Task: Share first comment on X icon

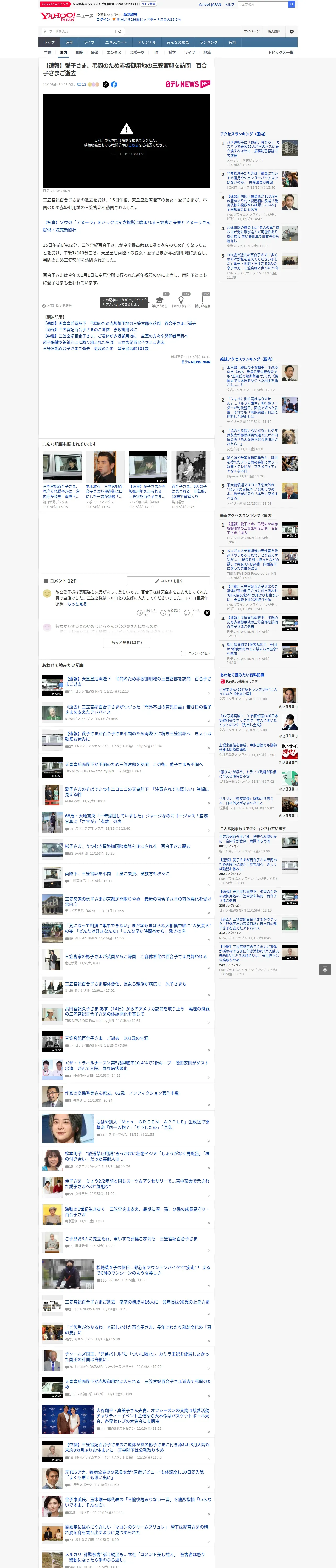Action: pyautogui.click(x=207, y=613)
